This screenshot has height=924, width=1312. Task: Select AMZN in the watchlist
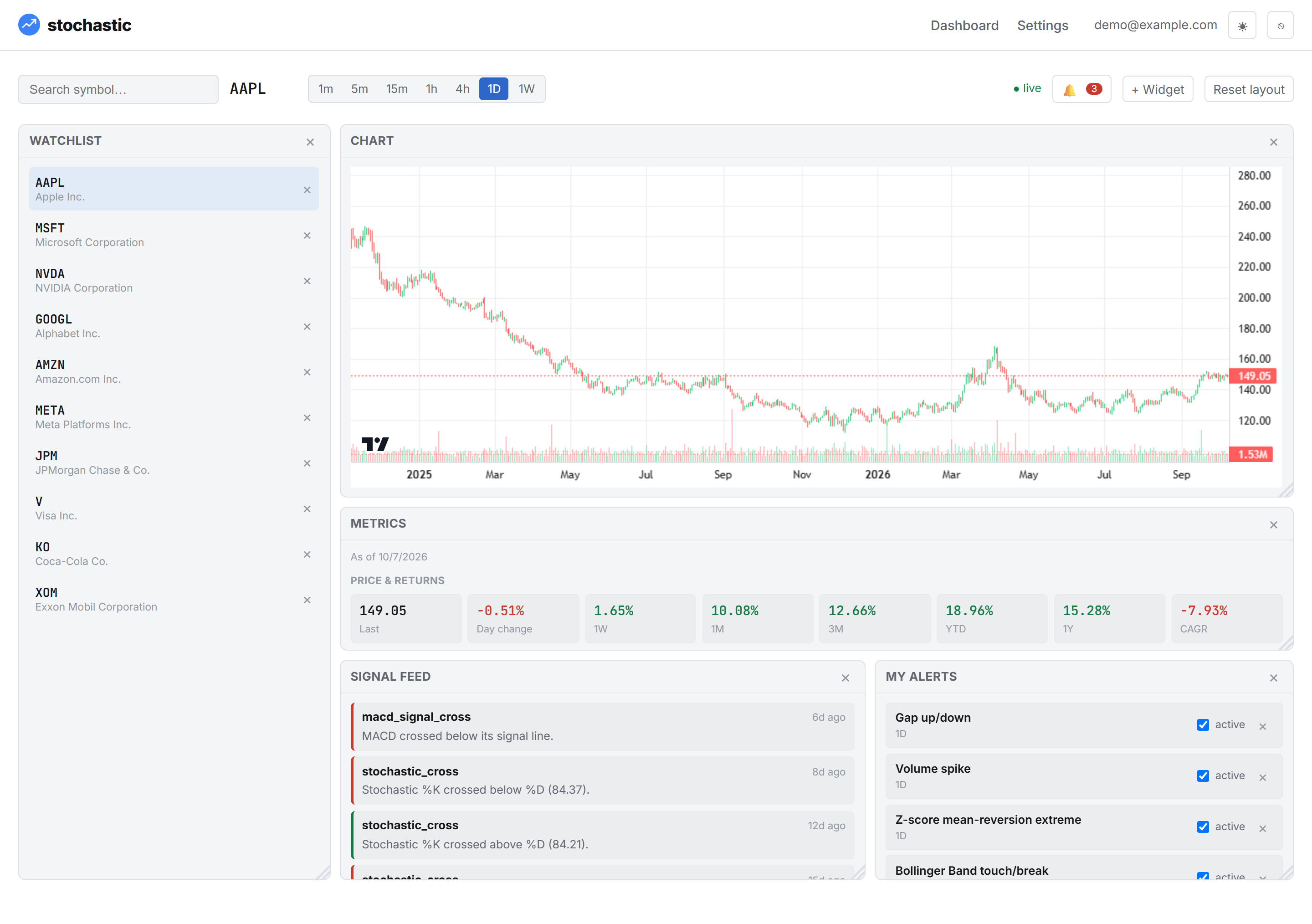pos(174,371)
